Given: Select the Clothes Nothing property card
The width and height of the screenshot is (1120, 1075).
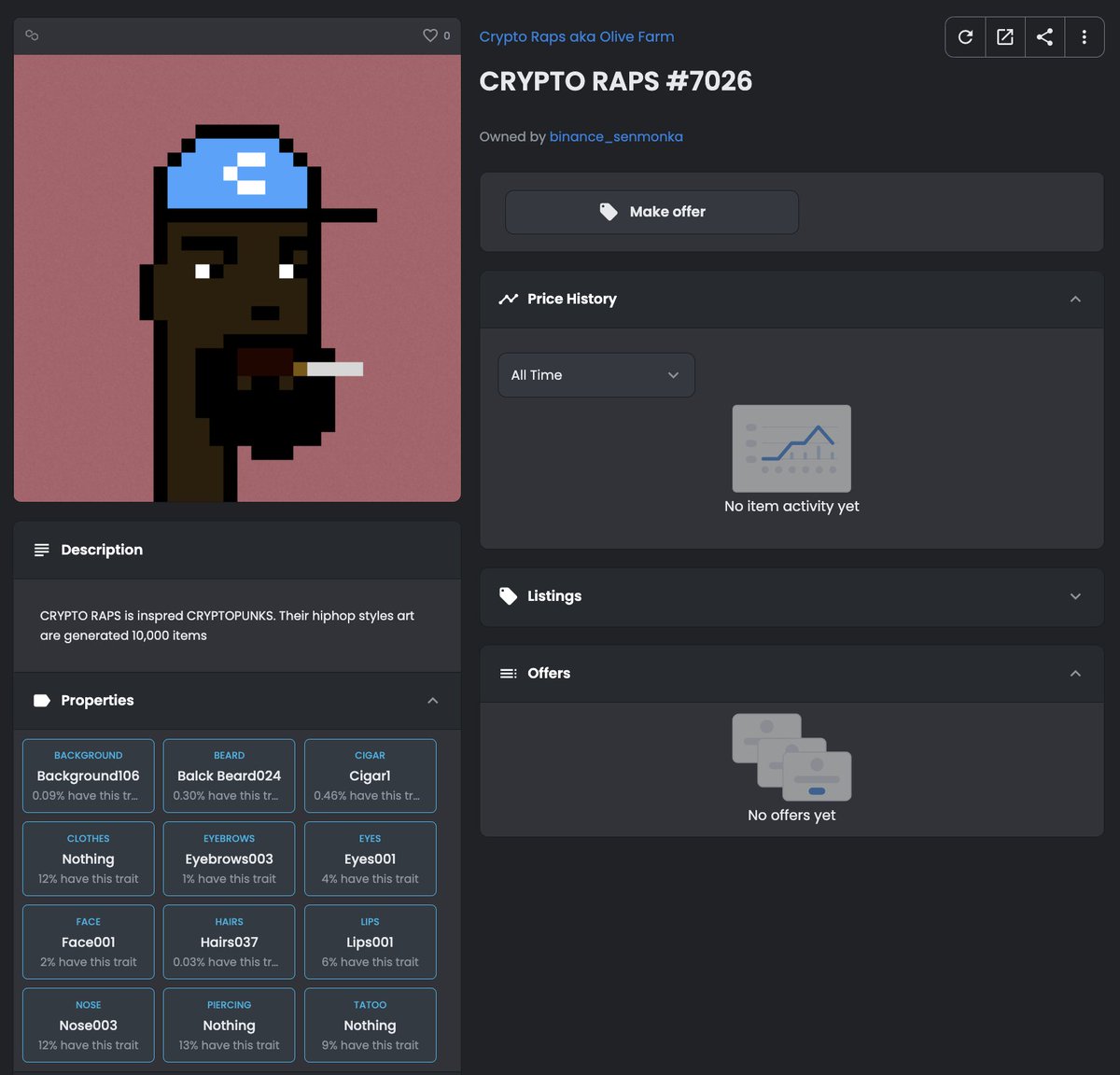Looking at the screenshot, I should [x=89, y=859].
